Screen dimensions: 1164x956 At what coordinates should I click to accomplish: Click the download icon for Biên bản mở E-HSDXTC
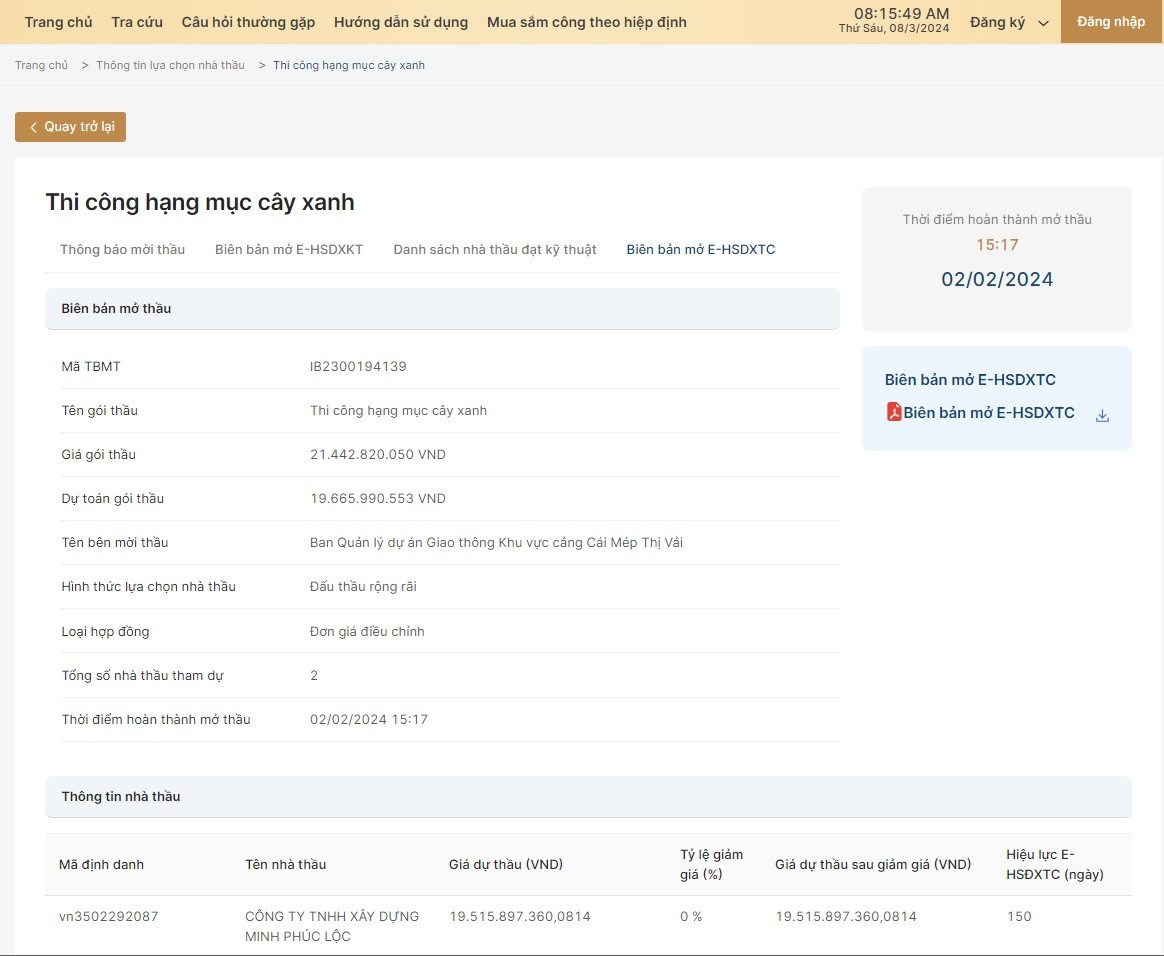point(1102,416)
